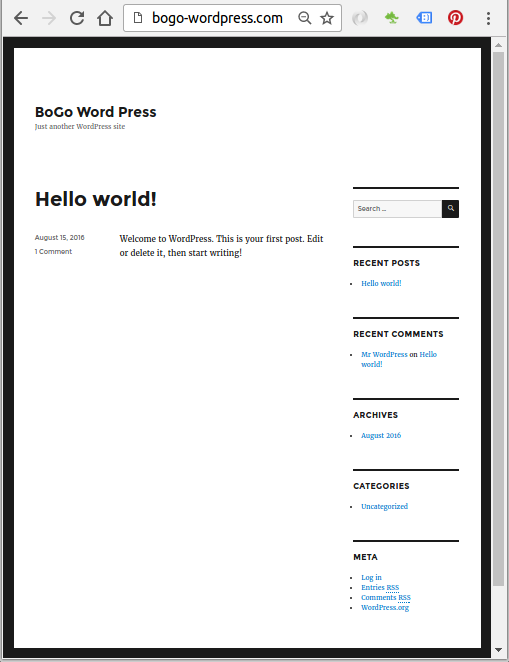Open the Chrome three-dot menu
Screen dimensions: 509x662
point(488,18)
